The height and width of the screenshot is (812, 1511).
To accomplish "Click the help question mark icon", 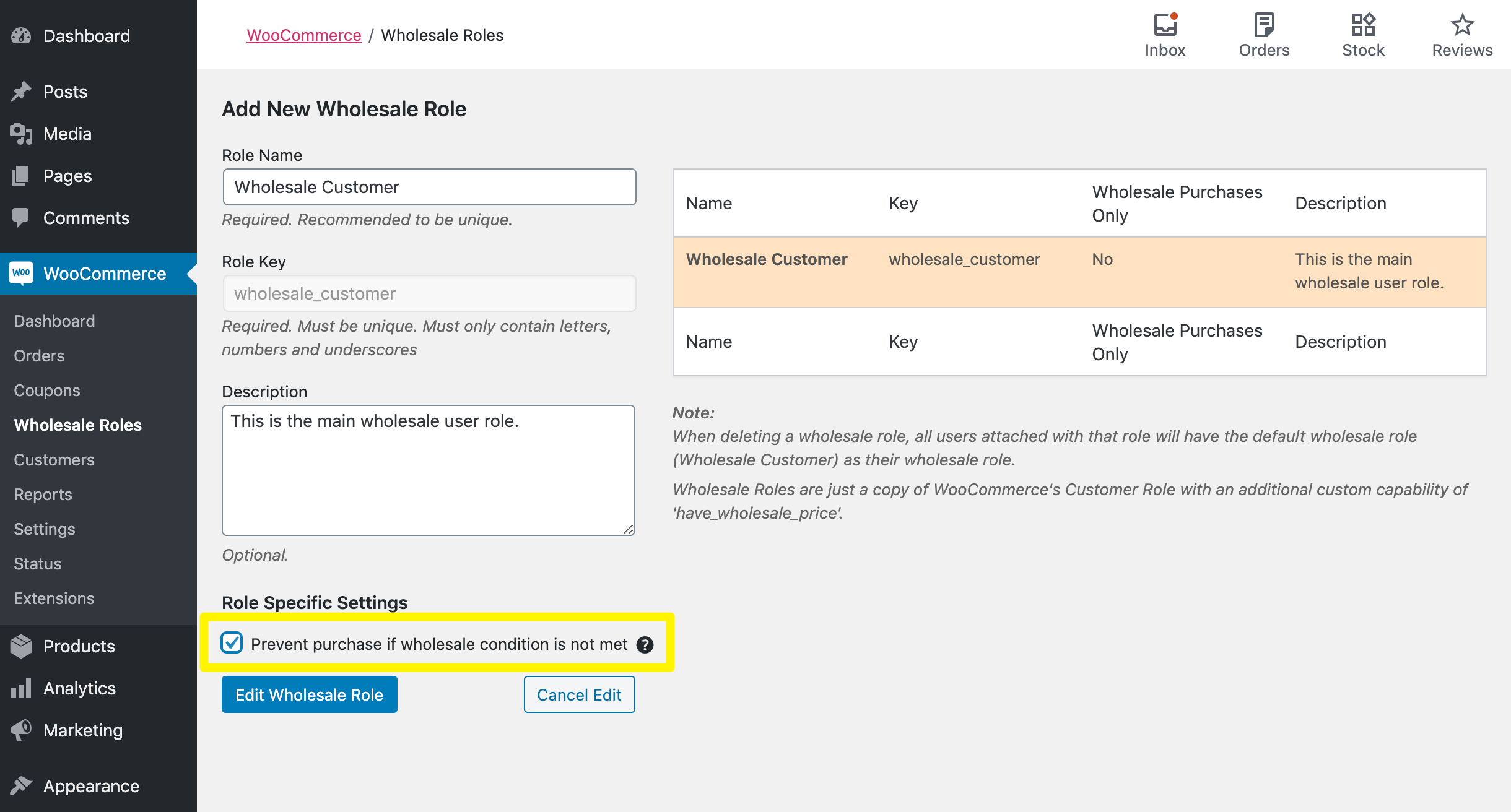I will 645,645.
